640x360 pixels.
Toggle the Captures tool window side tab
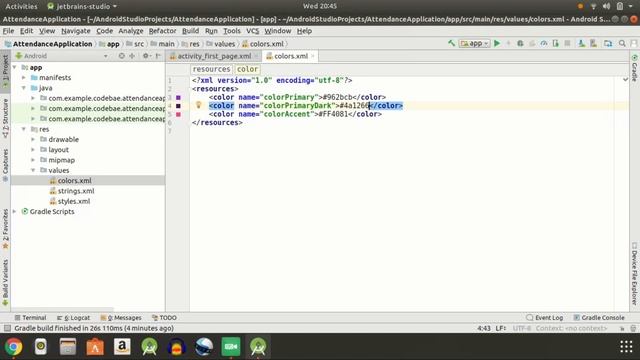pyautogui.click(x=5, y=165)
